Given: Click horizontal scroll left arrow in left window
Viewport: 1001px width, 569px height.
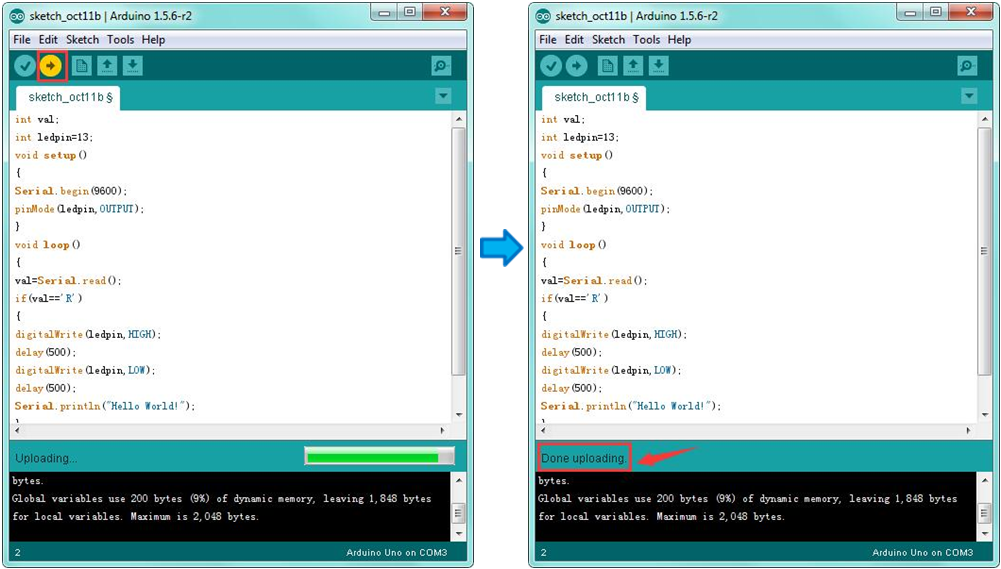Looking at the screenshot, I should [17, 430].
